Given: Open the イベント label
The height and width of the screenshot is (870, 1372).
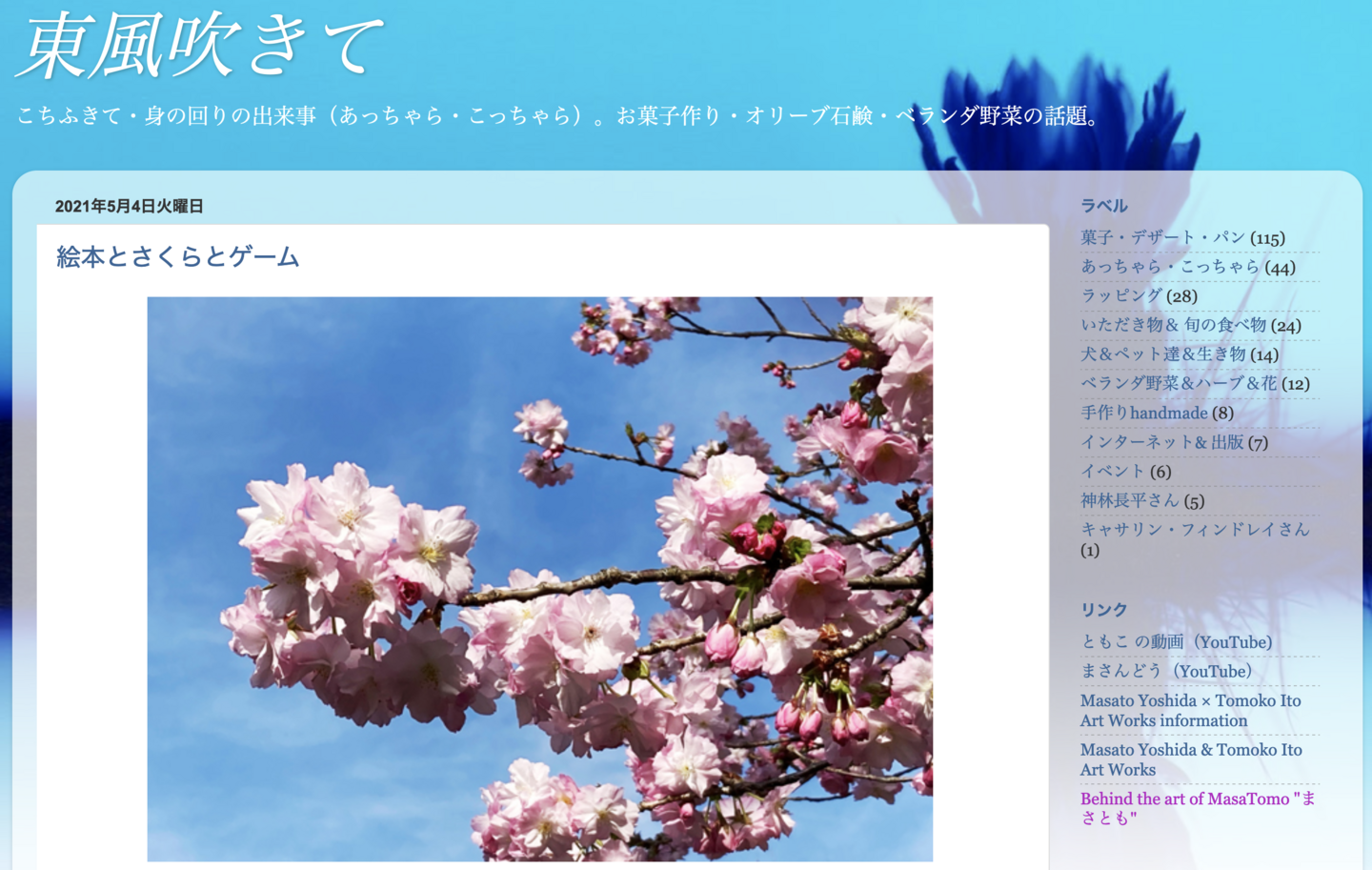Looking at the screenshot, I should 1112,472.
